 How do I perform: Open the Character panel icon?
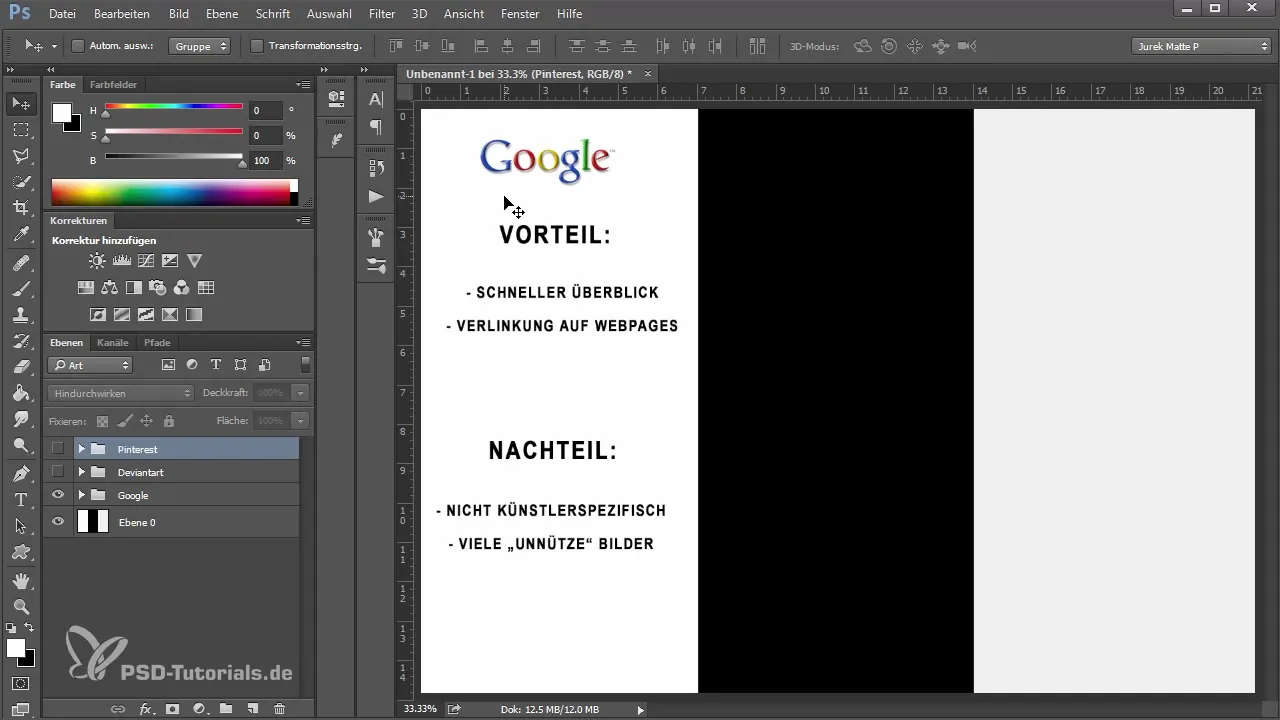pyautogui.click(x=376, y=99)
